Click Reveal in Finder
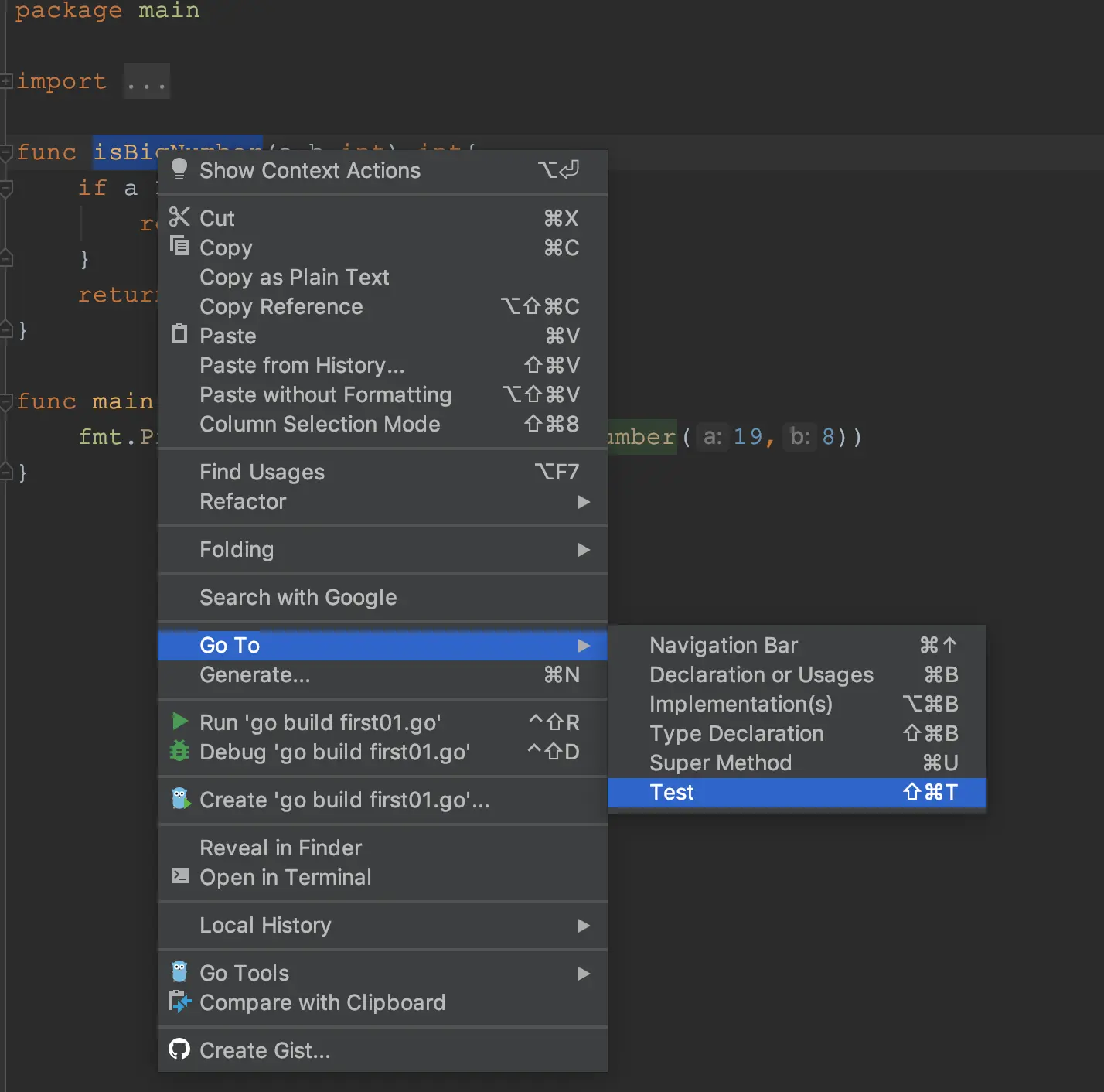This screenshot has height=1092, width=1104. (x=281, y=848)
